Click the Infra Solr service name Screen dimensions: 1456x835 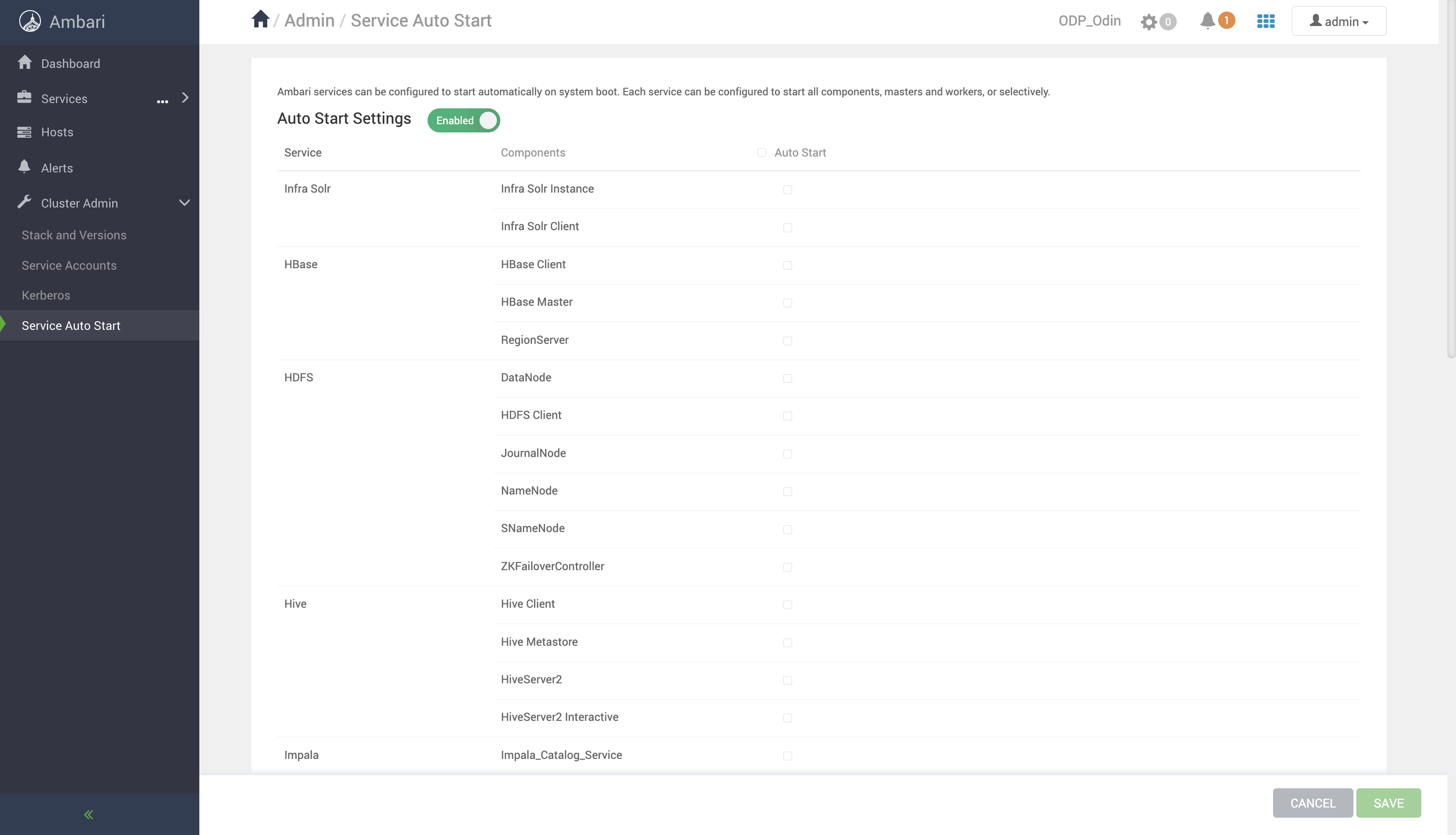(x=307, y=189)
